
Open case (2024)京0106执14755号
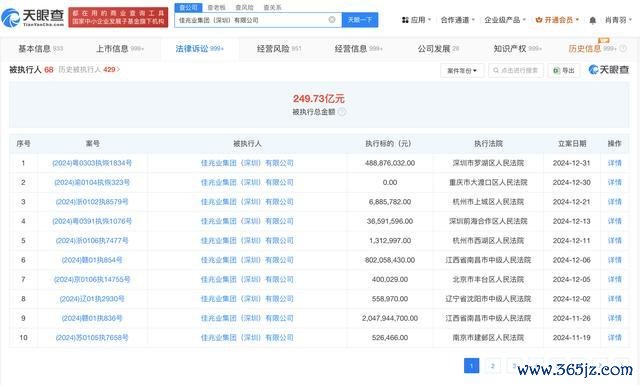92,279
